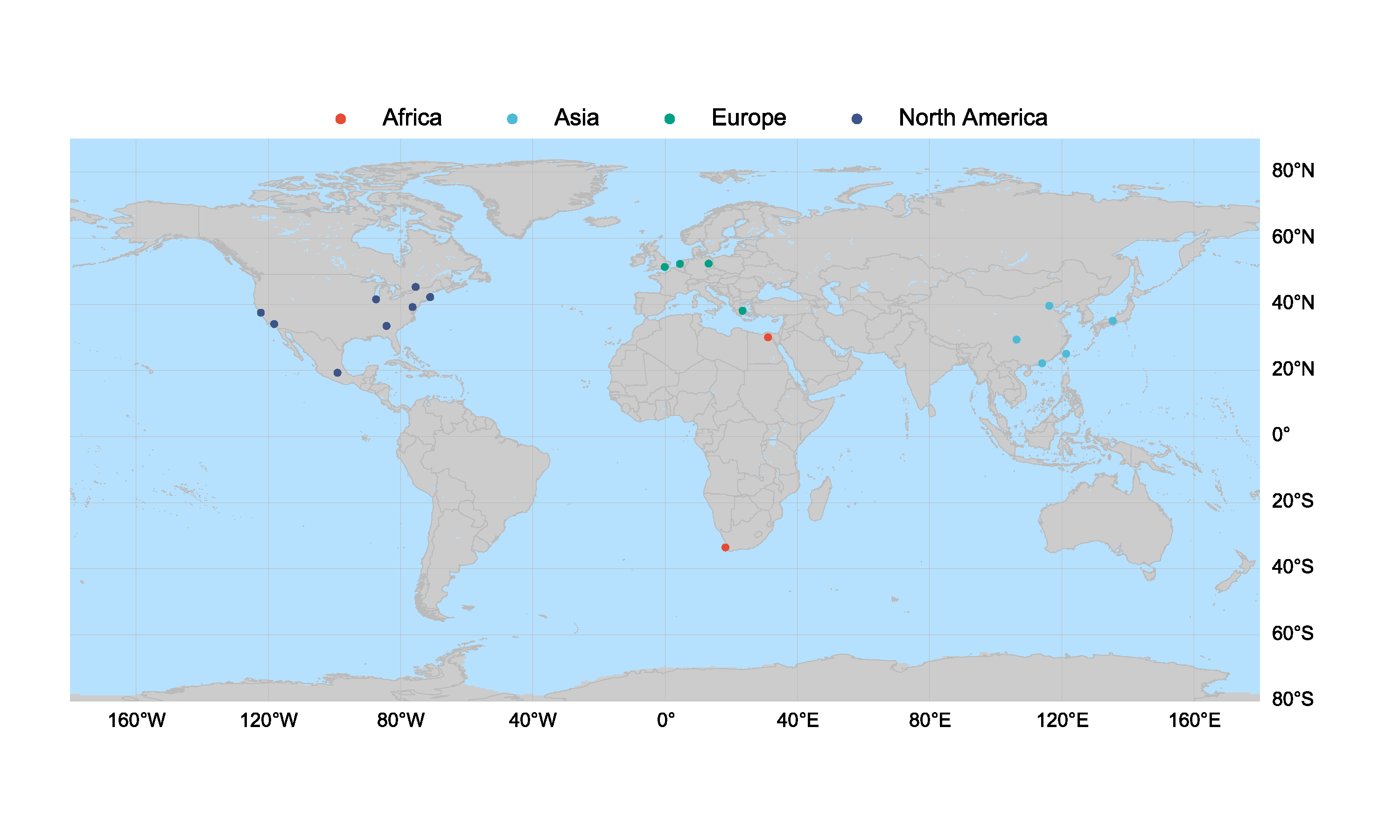Click the 0° label on the latitude axis

pos(1281,435)
